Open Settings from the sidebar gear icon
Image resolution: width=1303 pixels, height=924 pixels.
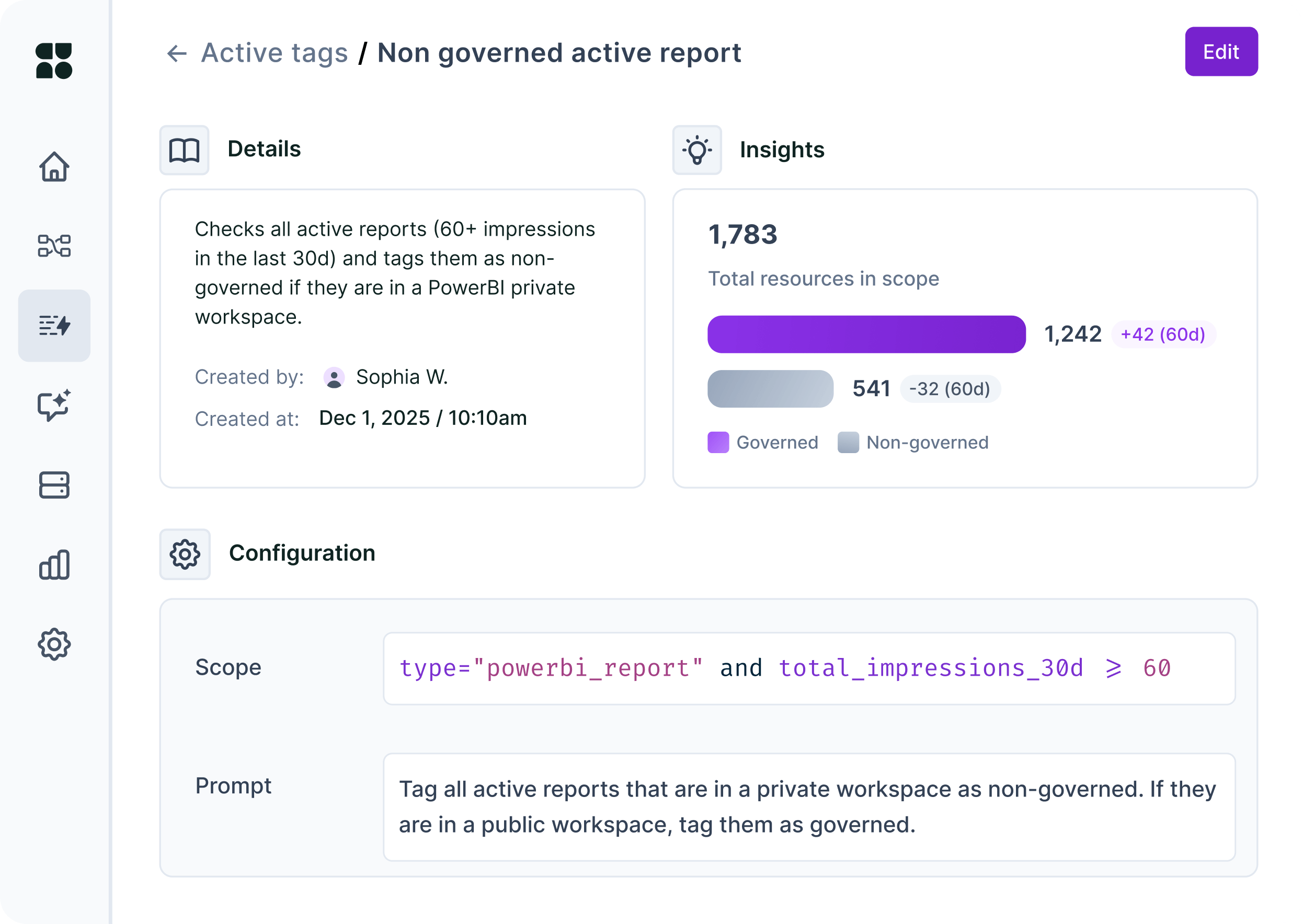(54, 643)
